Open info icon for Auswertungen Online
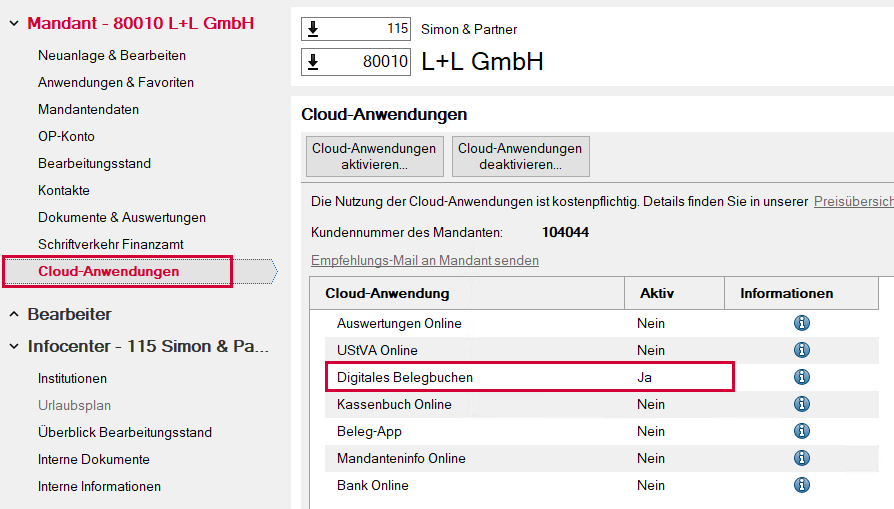This screenshot has width=894, height=509. tap(802, 323)
